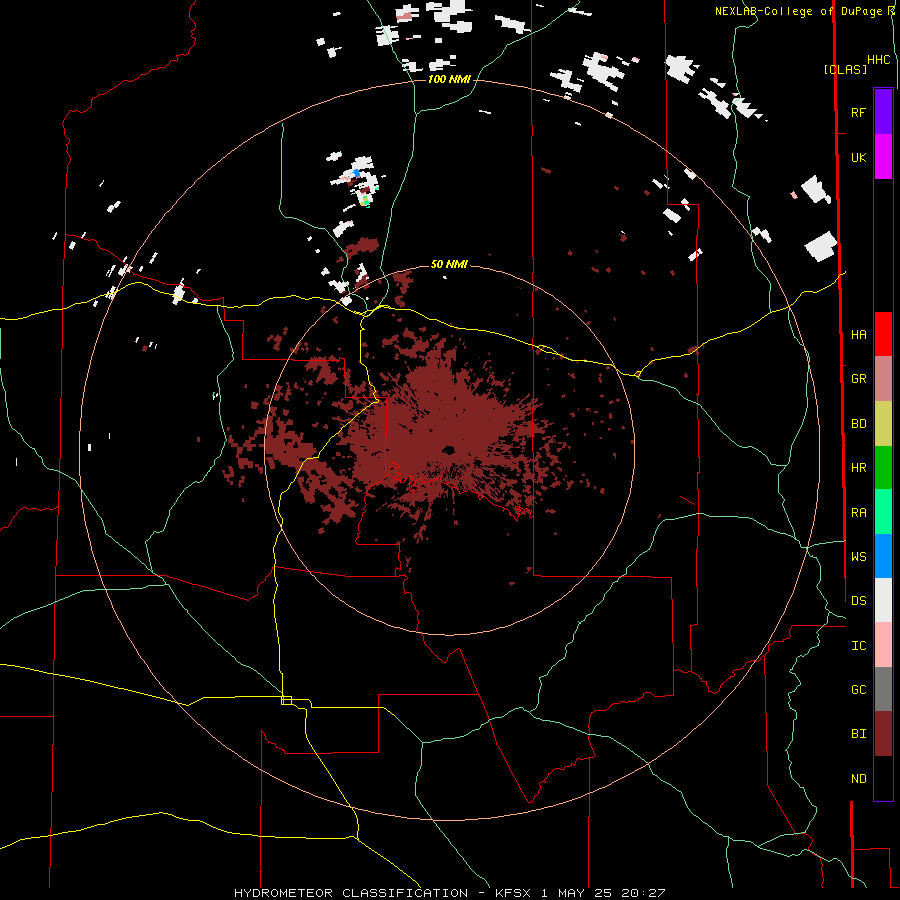Click the UK magenta legend swatch
The image size is (900, 900).
click(883, 157)
